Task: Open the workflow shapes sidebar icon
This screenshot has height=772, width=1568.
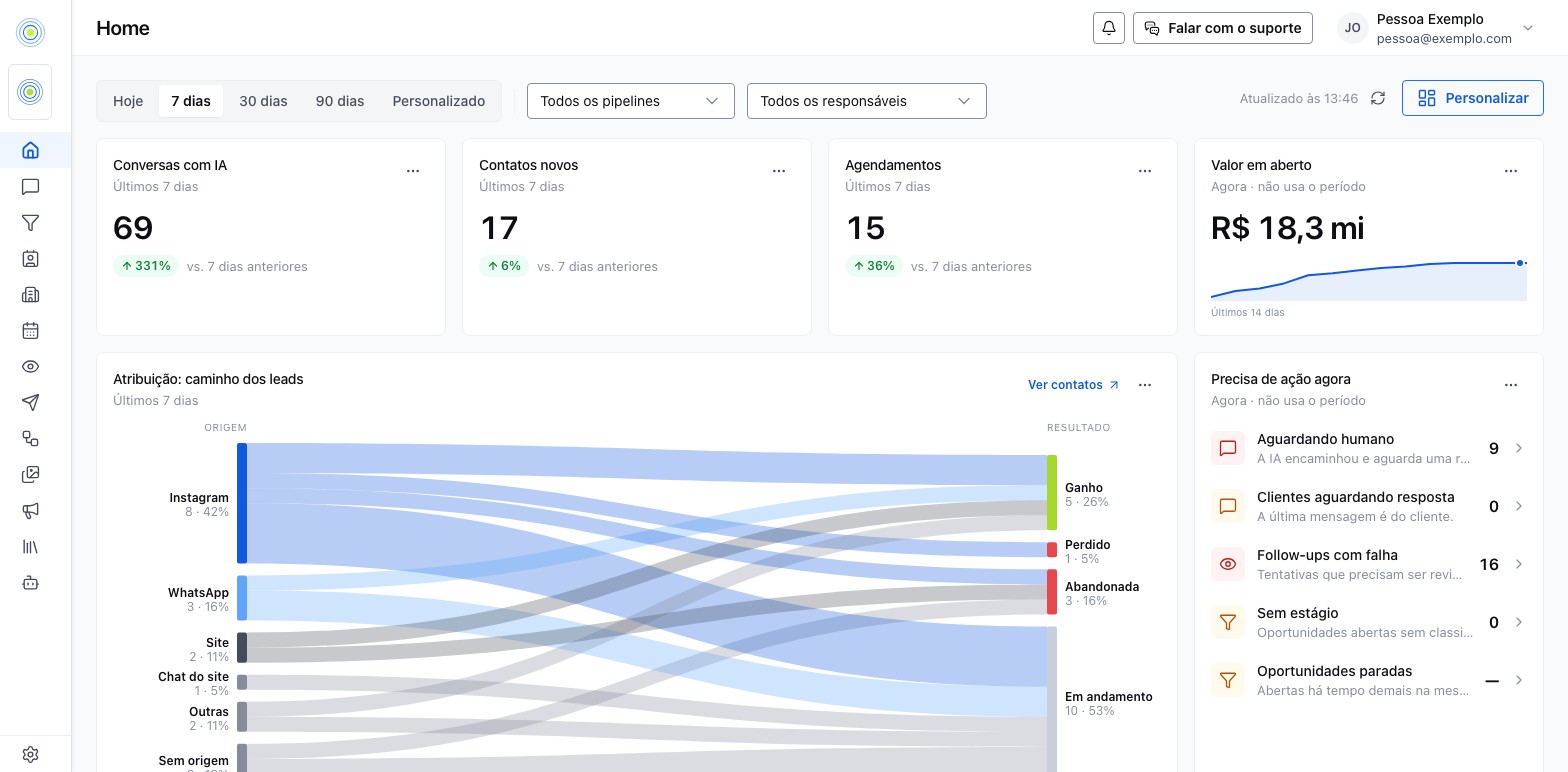Action: pos(30,438)
